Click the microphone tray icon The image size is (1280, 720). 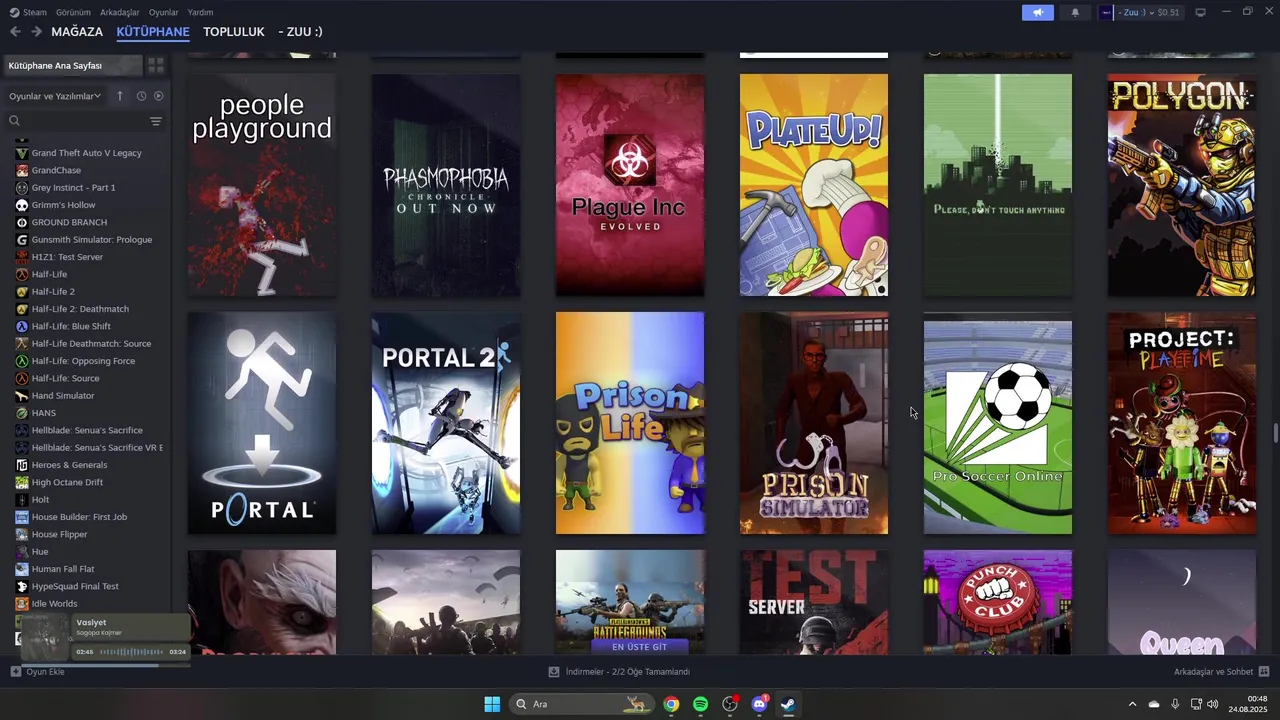[x=1175, y=704]
